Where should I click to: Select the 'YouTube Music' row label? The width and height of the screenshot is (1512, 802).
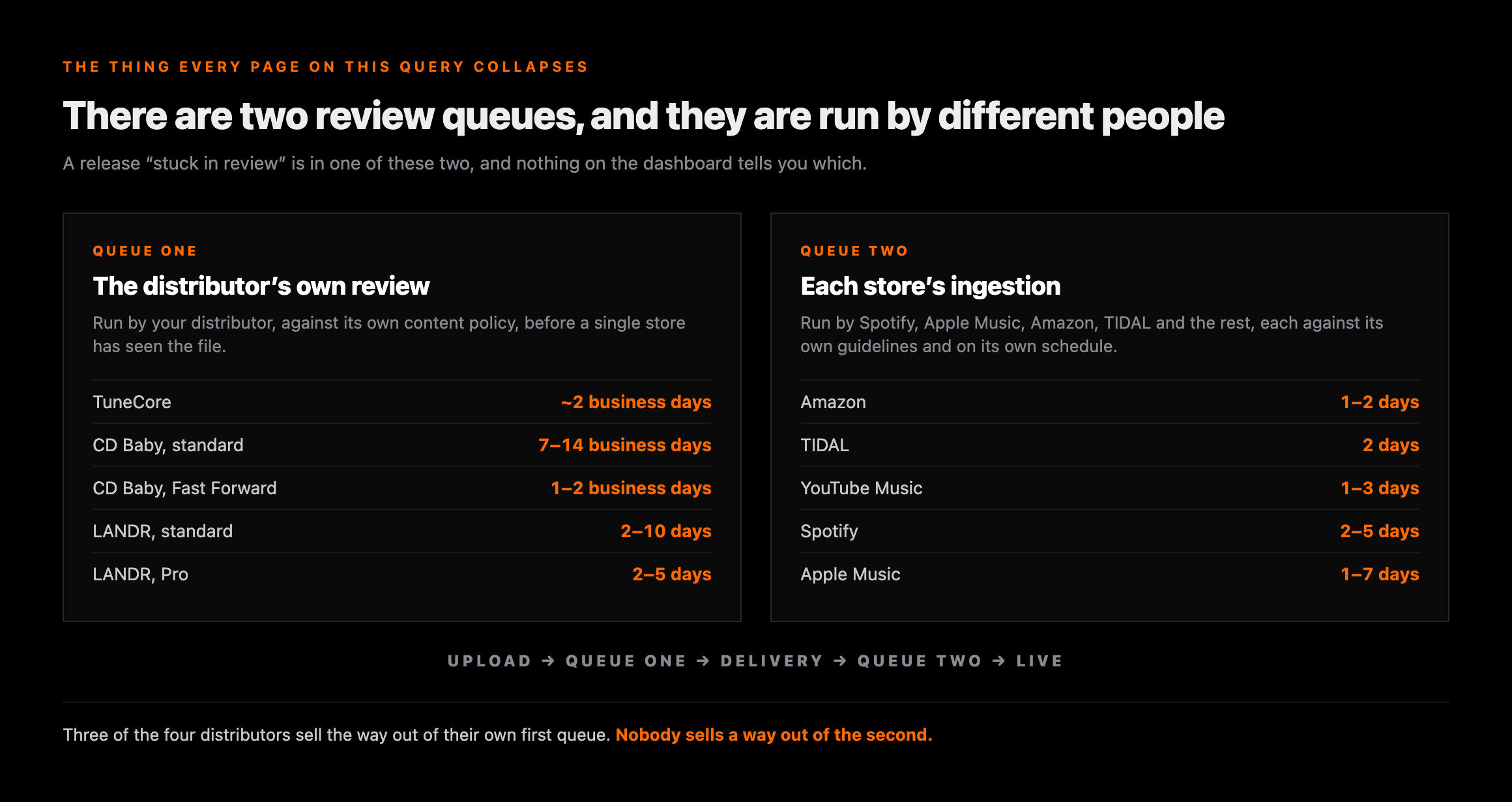861,488
